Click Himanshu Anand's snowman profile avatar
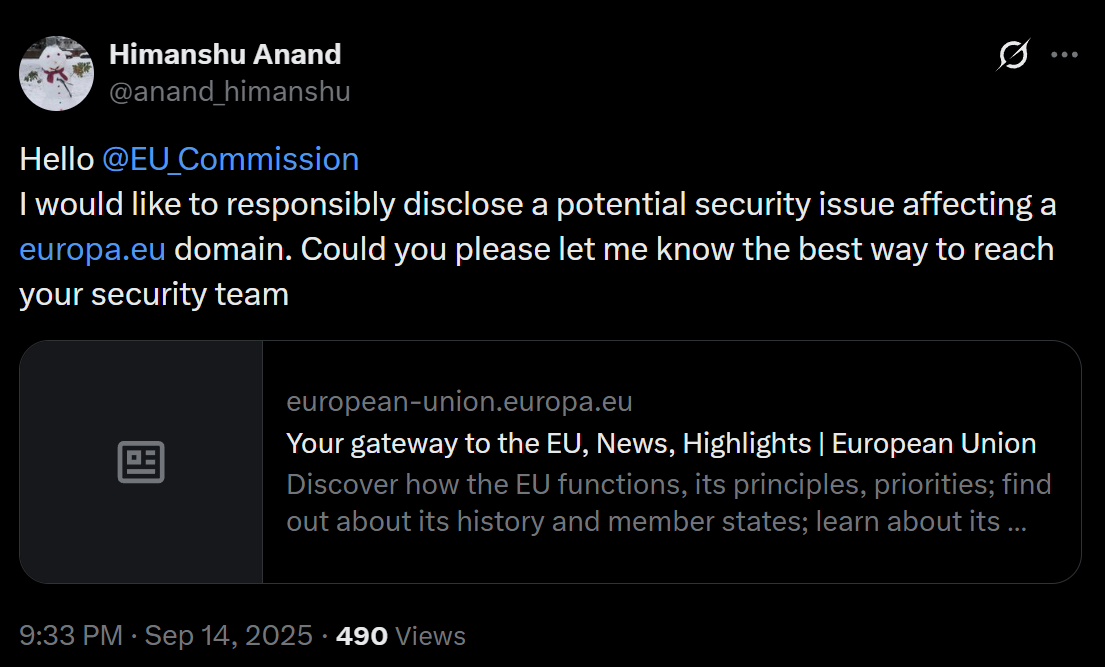 coord(57,73)
